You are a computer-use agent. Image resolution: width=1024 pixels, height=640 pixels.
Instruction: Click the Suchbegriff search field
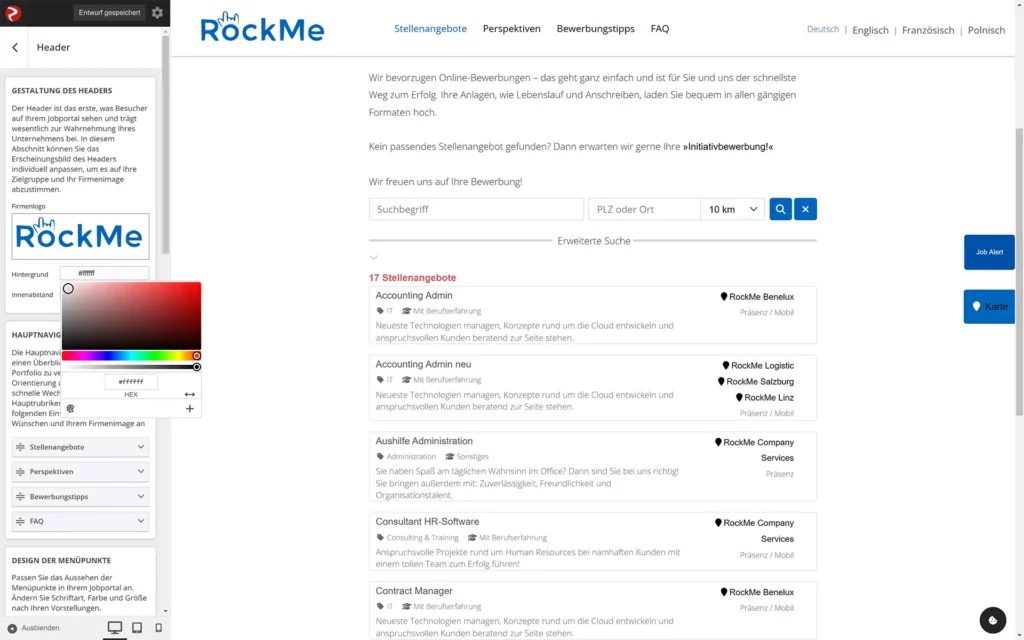(x=475, y=209)
